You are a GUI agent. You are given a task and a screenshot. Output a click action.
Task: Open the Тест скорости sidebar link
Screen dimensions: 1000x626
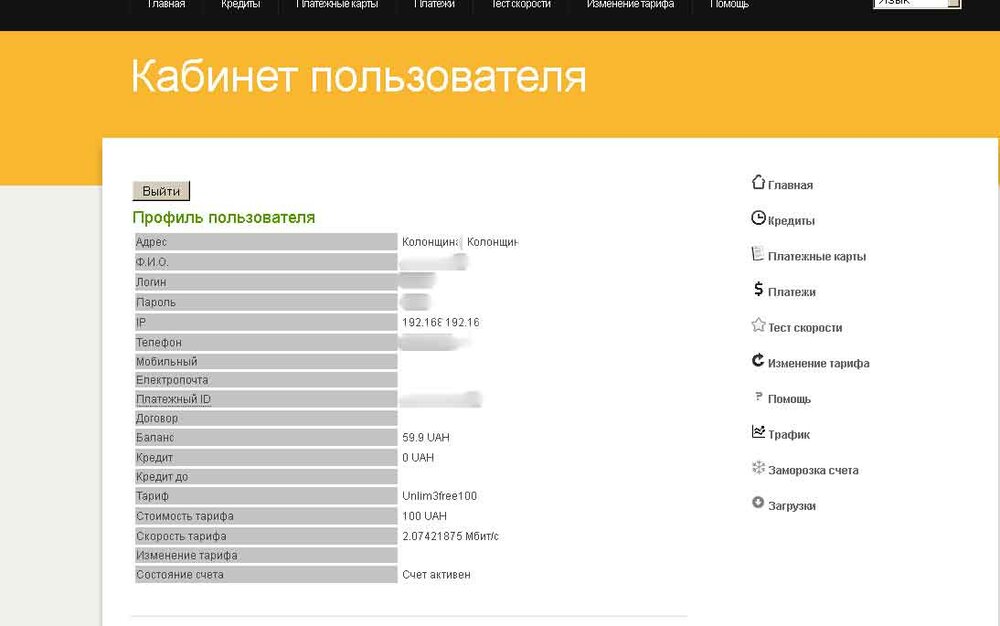[x=805, y=328]
